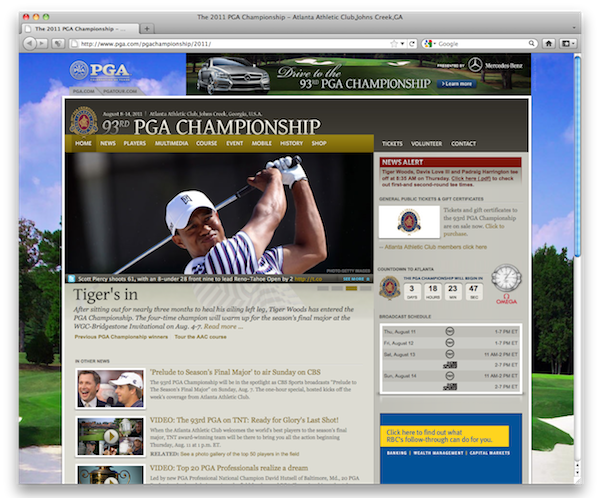
Task: Switch to the PGATOUR.COM site tab
Action: point(120,91)
